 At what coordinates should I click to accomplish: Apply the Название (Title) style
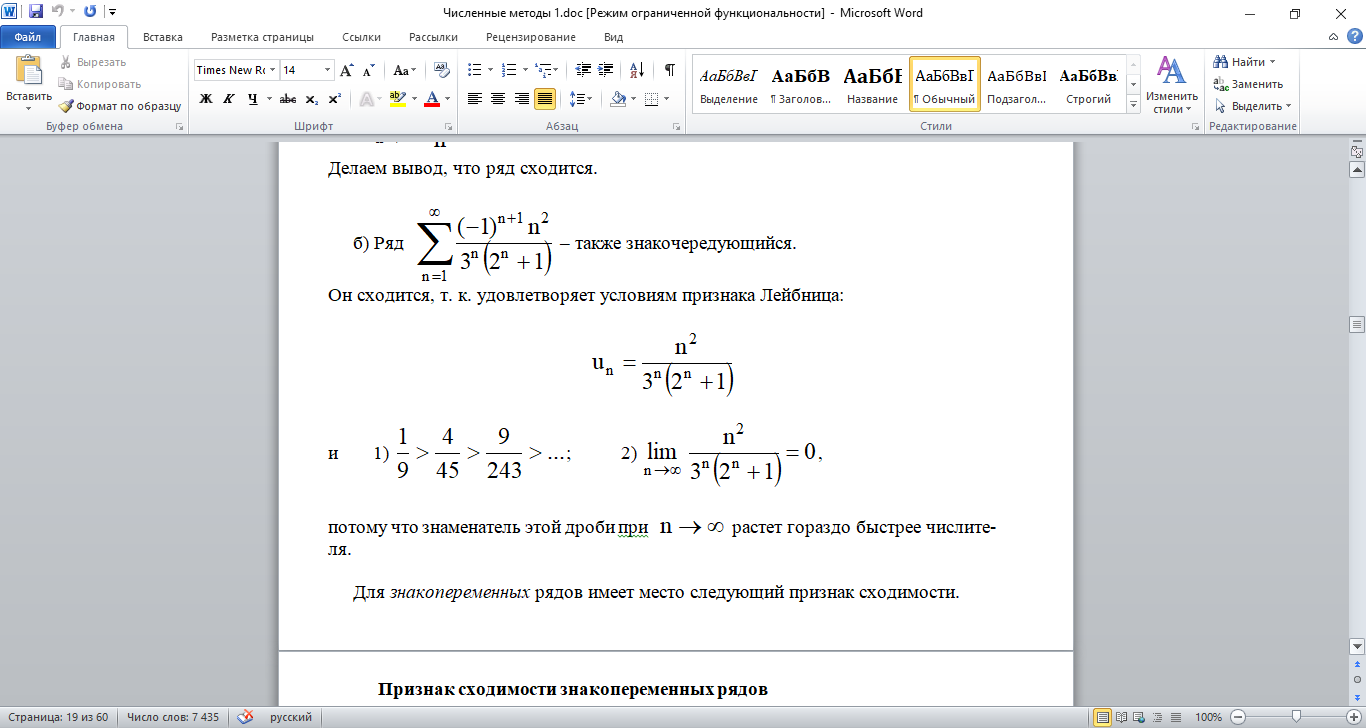[x=872, y=84]
